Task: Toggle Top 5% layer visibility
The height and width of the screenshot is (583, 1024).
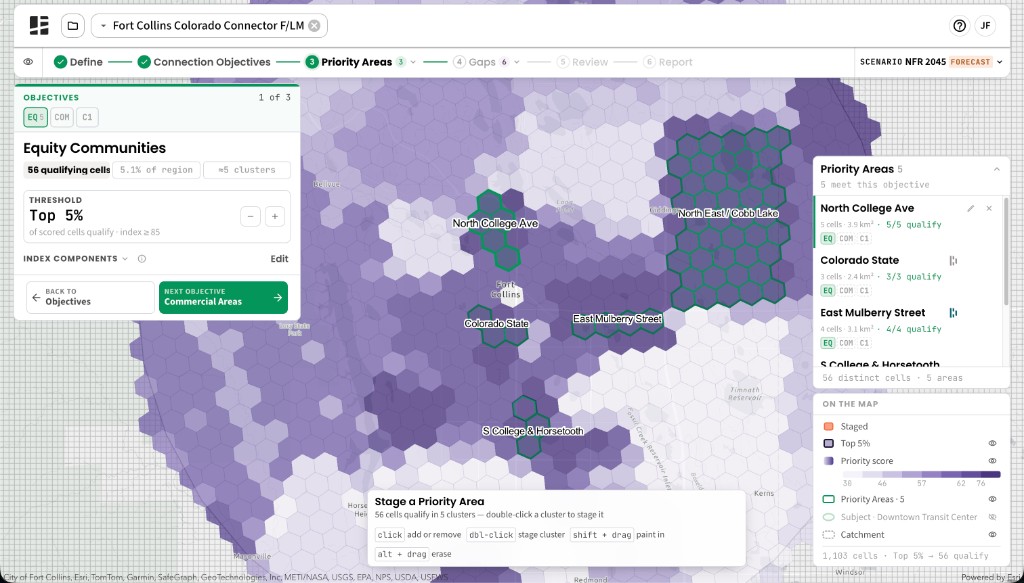Action: click(992, 443)
